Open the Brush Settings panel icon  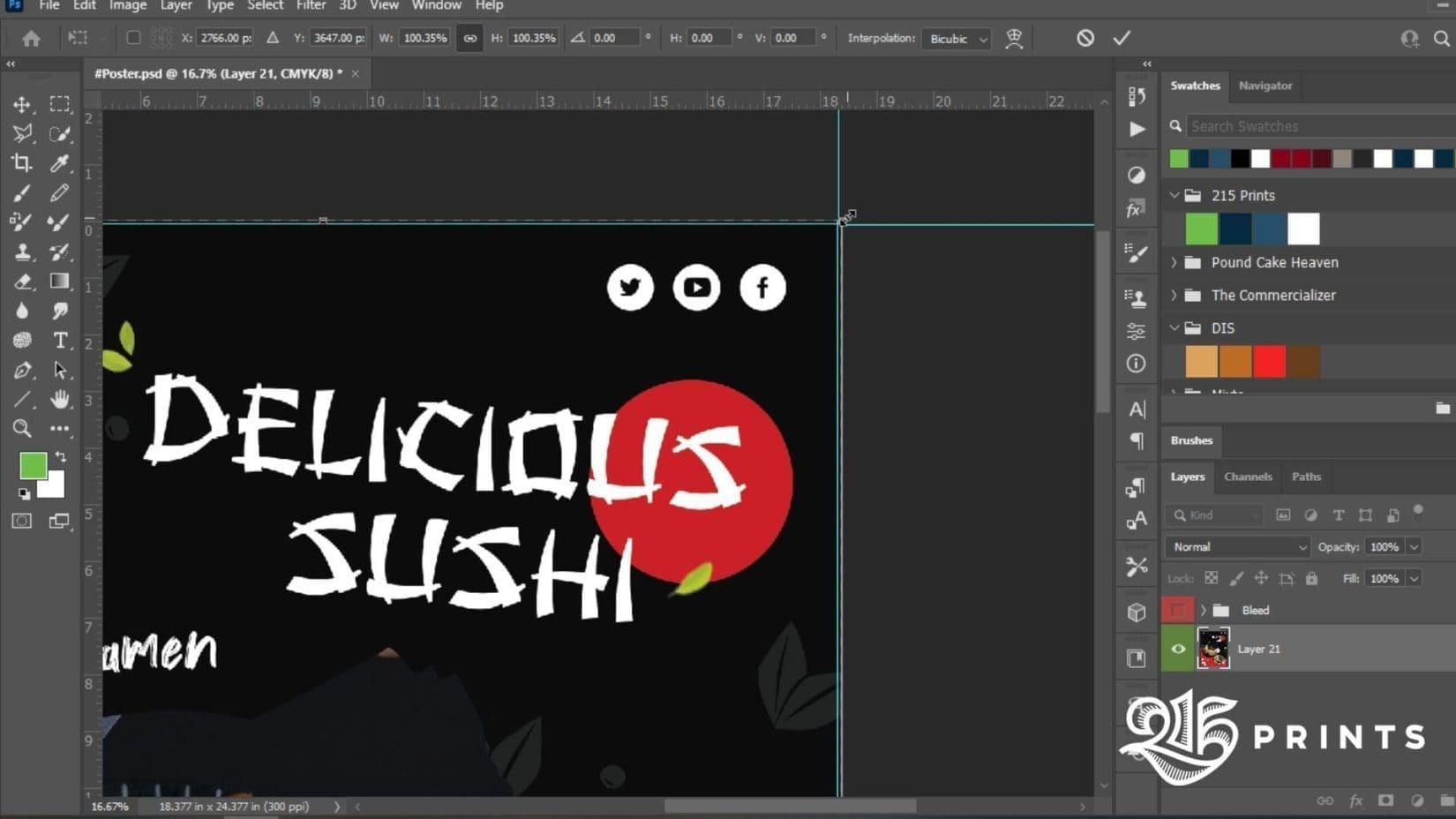1137,254
